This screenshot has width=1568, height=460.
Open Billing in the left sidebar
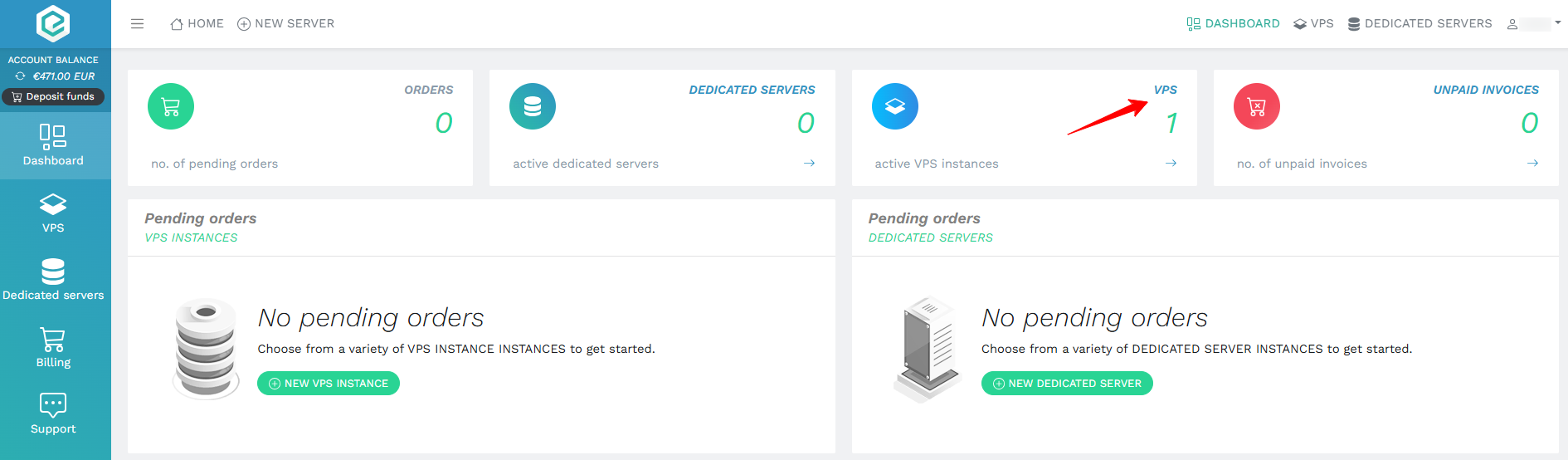click(53, 347)
